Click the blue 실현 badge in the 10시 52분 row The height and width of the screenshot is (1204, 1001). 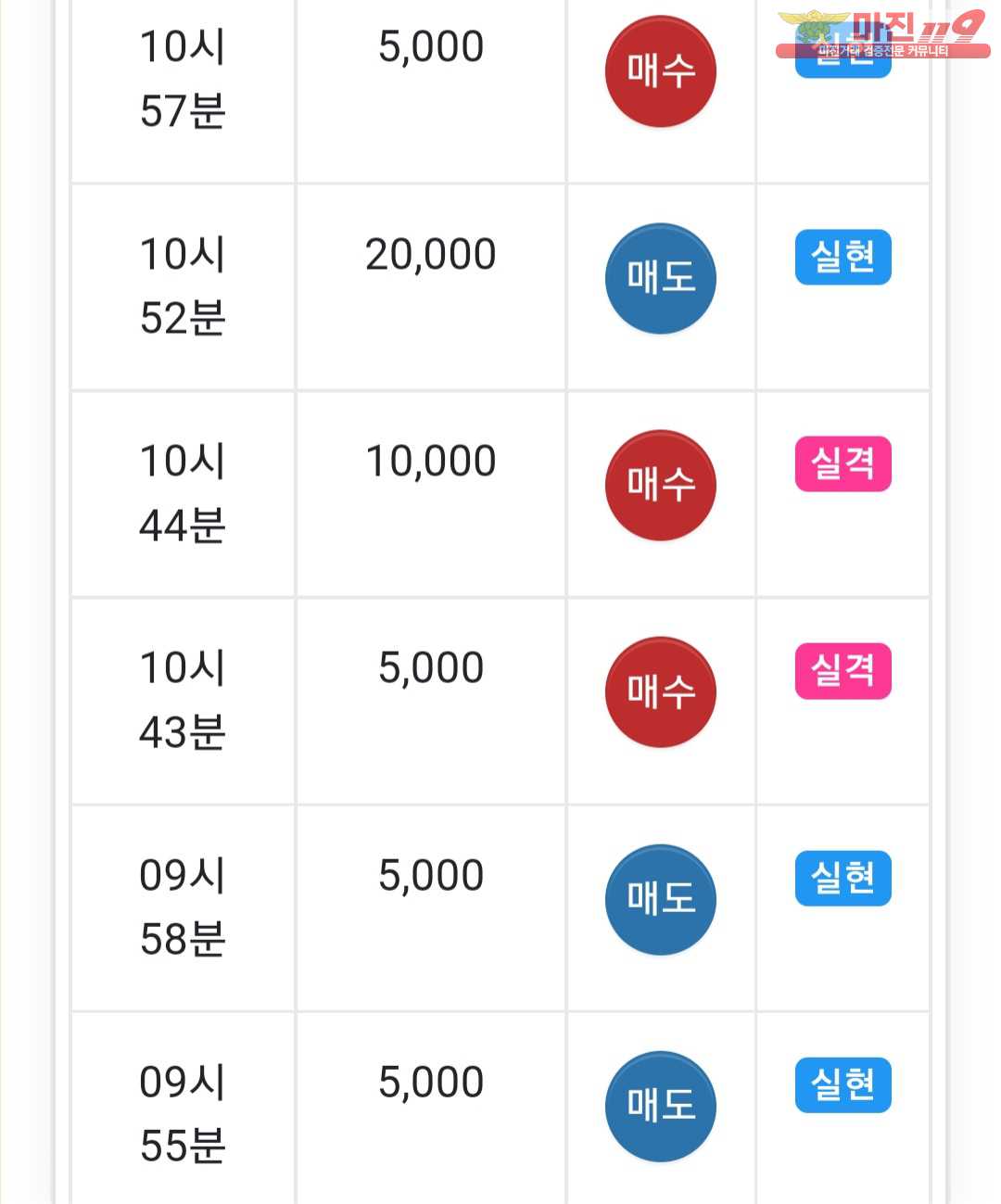pos(843,257)
